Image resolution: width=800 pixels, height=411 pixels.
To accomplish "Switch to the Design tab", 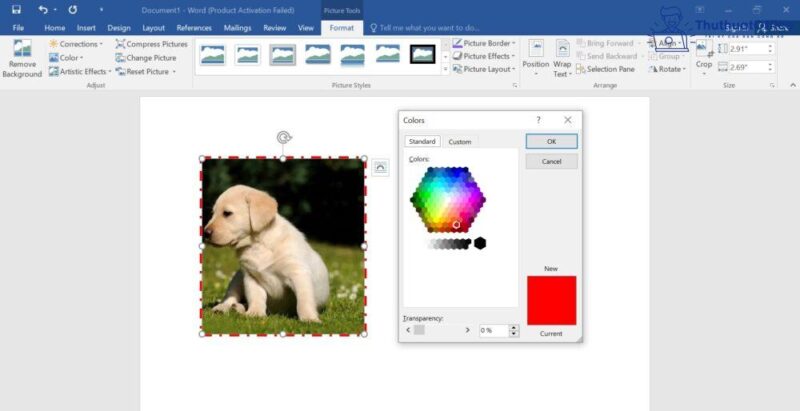I will 119,28.
